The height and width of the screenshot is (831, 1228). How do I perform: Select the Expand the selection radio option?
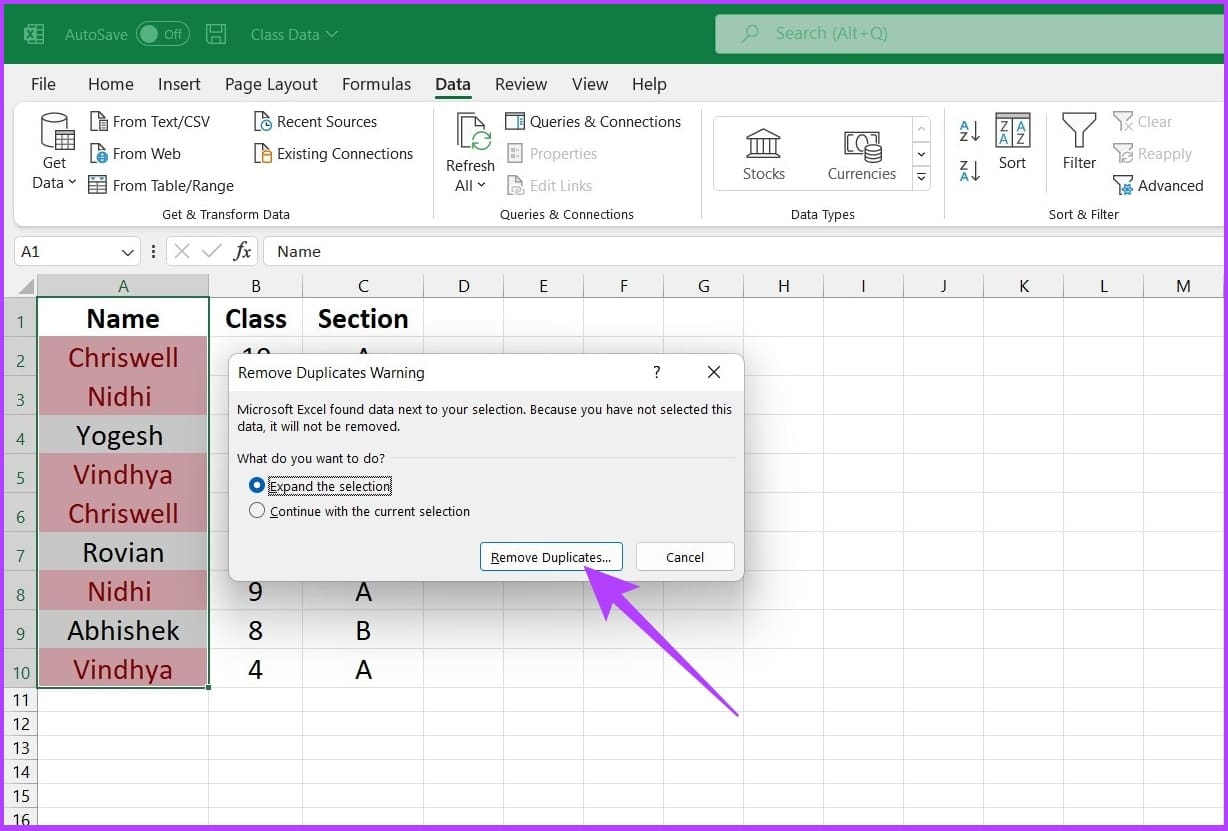[x=320, y=486]
